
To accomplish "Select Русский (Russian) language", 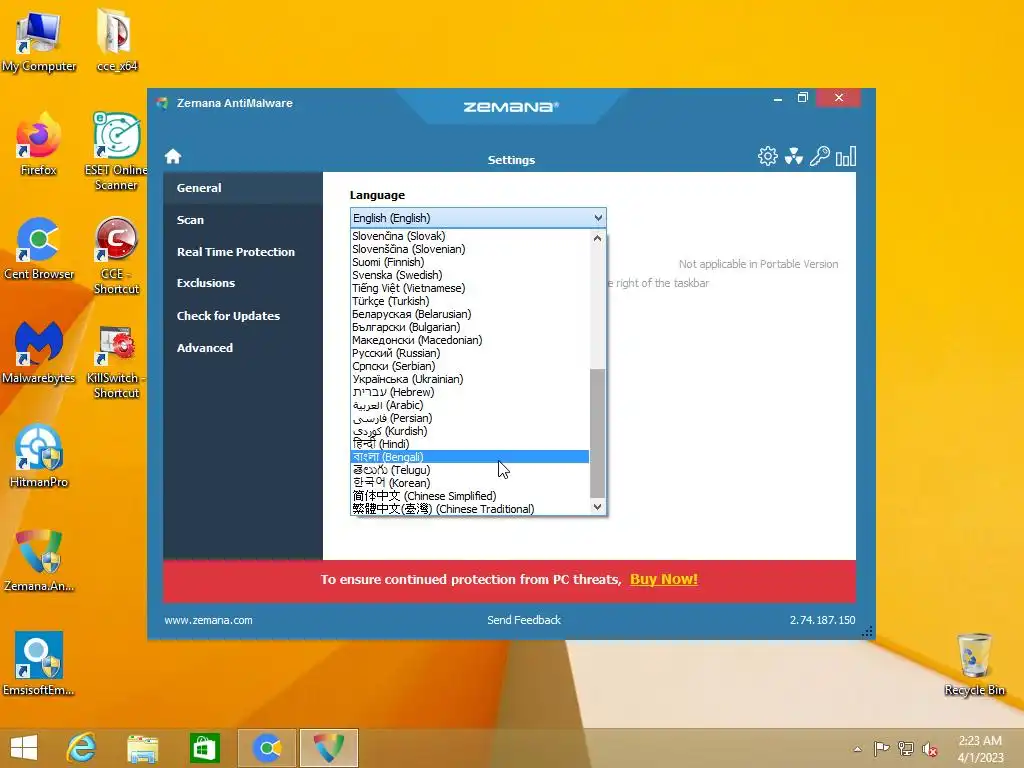I will point(470,353).
